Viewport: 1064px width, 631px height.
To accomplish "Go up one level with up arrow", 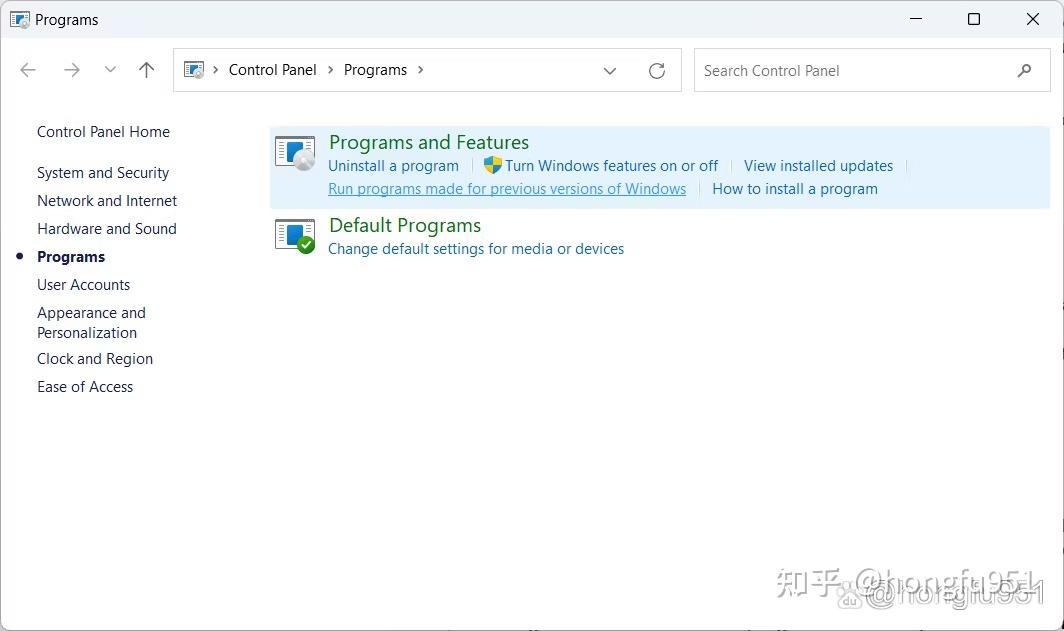I will tap(147, 70).
